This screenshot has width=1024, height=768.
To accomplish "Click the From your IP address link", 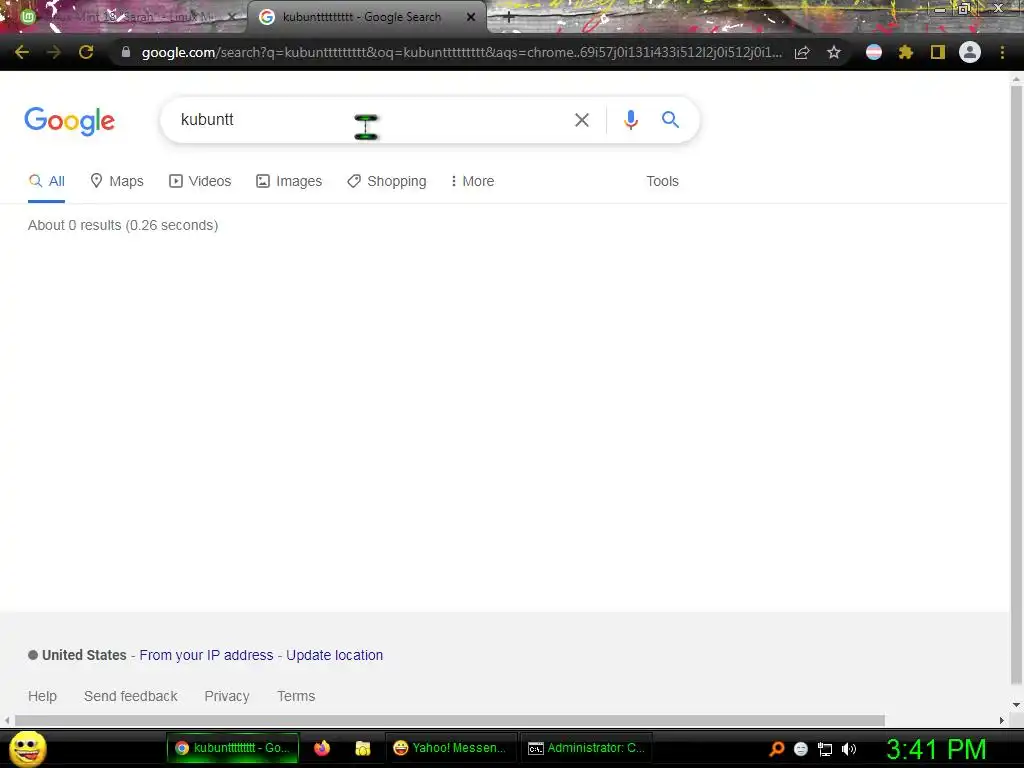I will tap(206, 655).
